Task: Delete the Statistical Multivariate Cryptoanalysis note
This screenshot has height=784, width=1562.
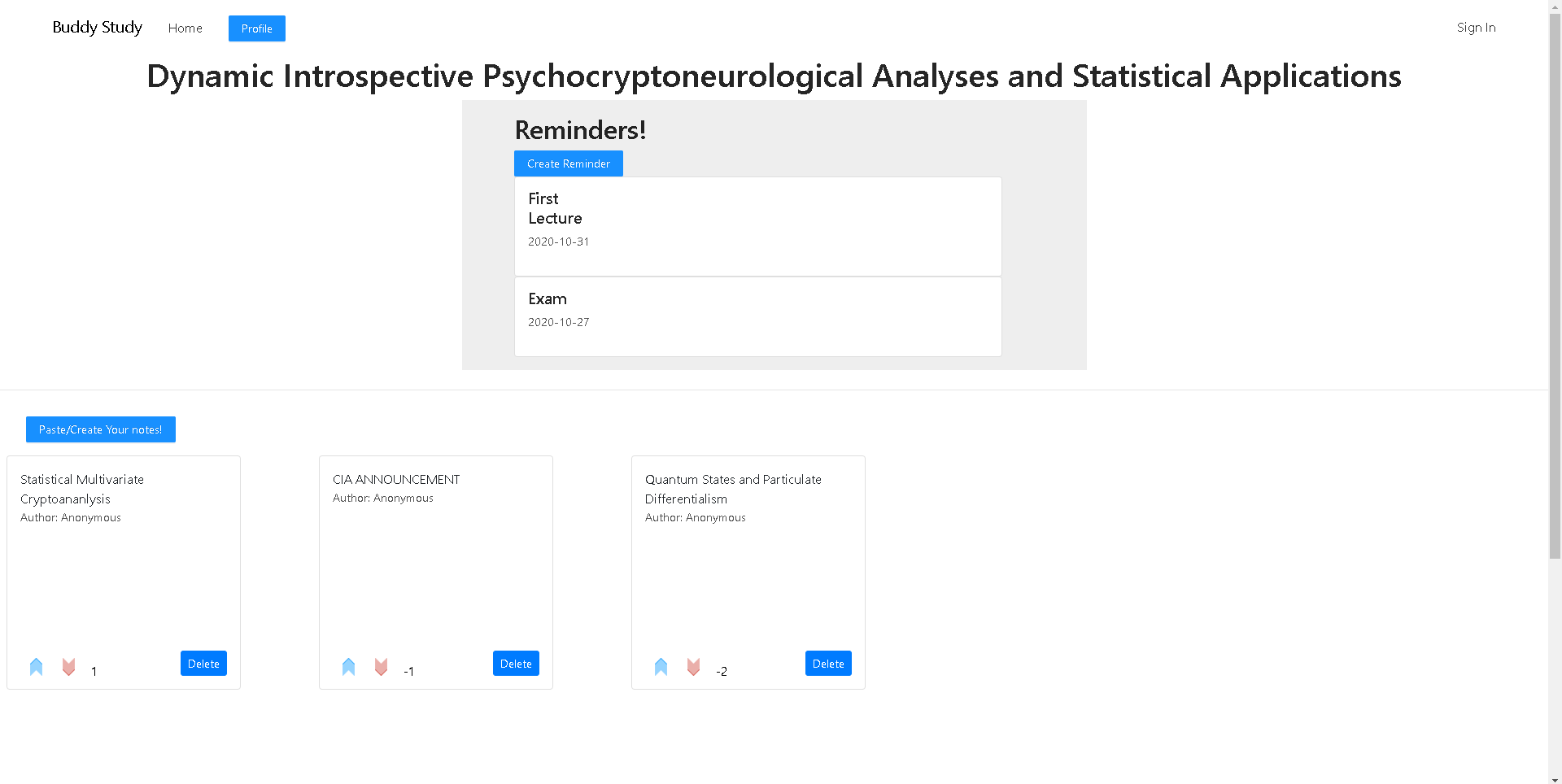Action: (203, 664)
